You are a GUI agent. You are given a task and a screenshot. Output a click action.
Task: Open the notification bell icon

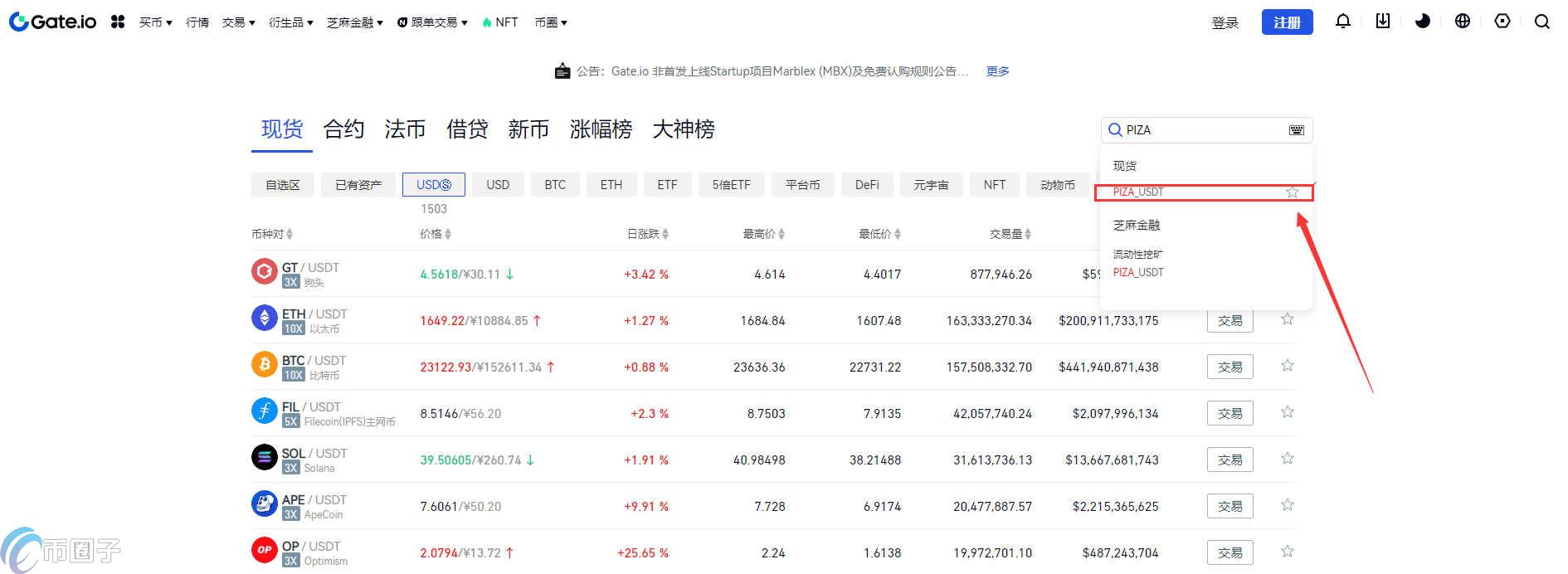tap(1343, 22)
